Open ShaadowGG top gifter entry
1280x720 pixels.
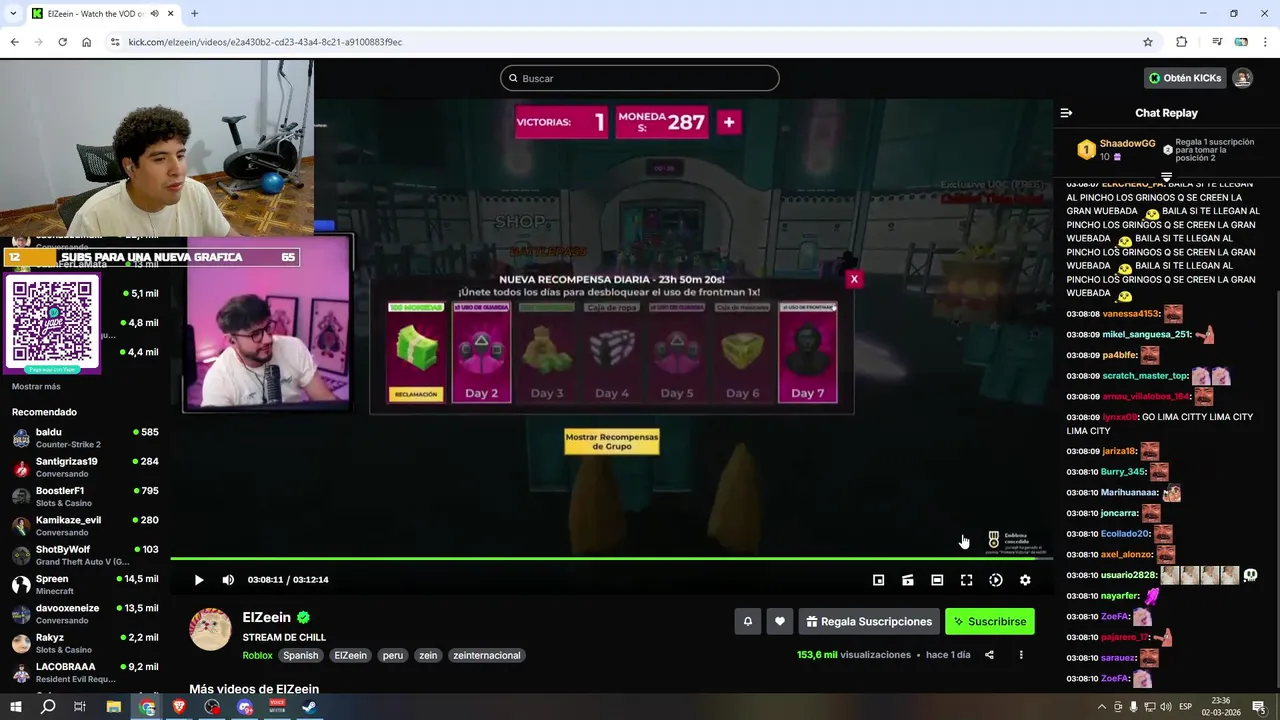pyautogui.click(x=1116, y=150)
